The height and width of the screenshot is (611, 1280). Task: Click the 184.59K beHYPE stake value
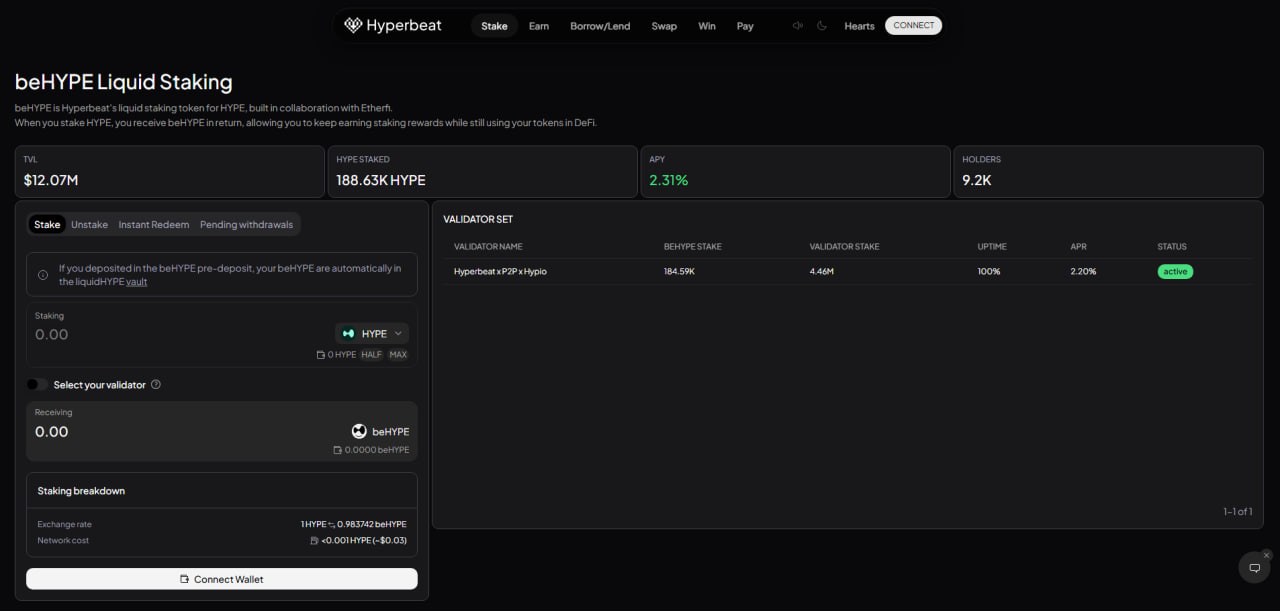coord(679,272)
